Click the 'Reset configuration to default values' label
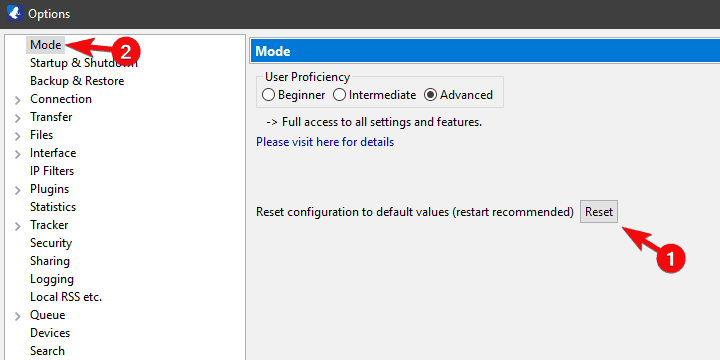 pos(415,212)
